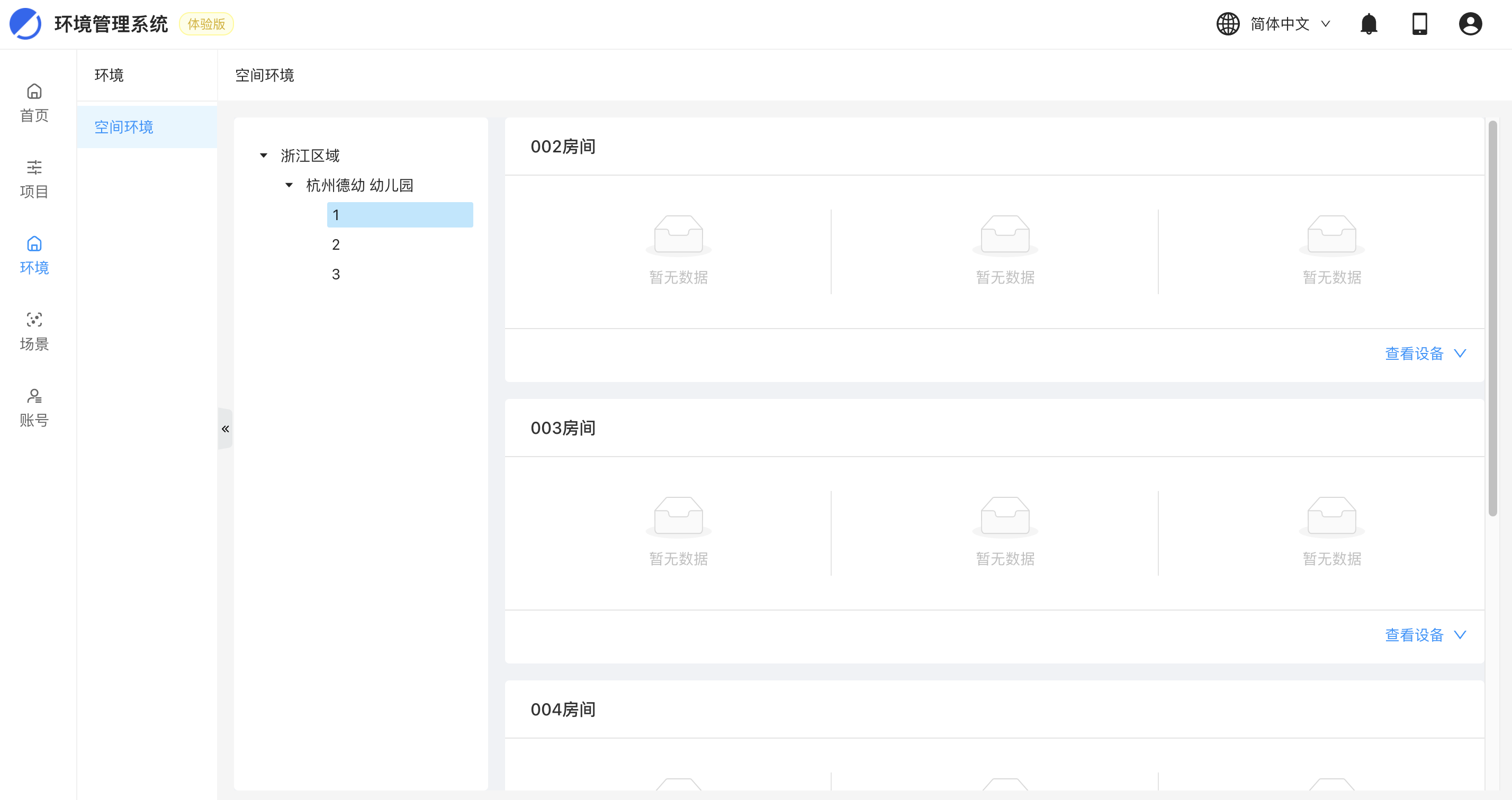Open the 简体中文 language dropdown
Screen dimensions: 1512x800
[1290, 24]
